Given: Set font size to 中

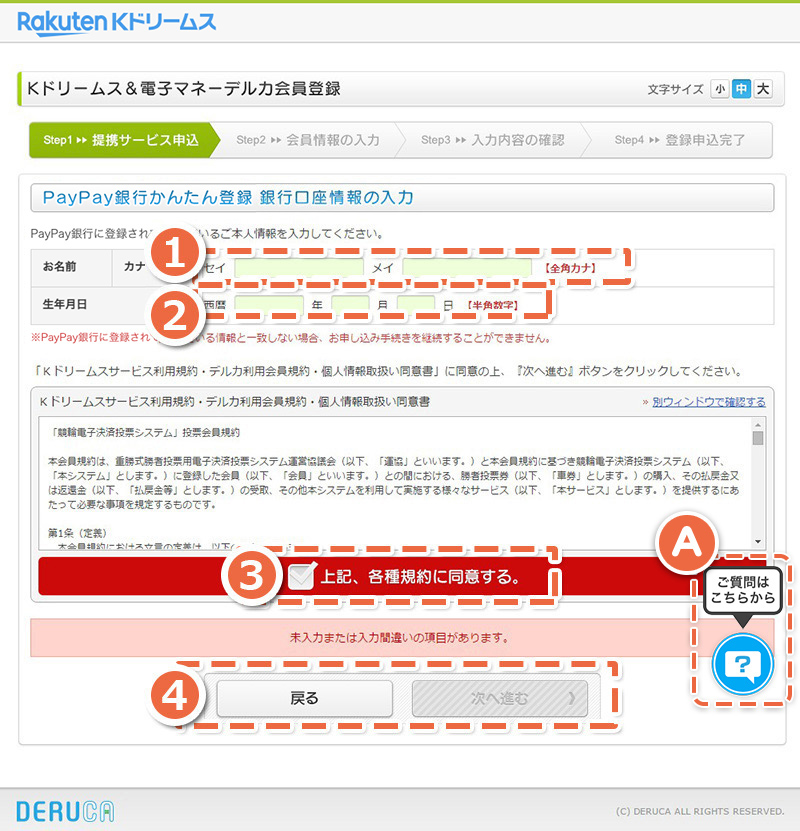Looking at the screenshot, I should pos(741,89).
